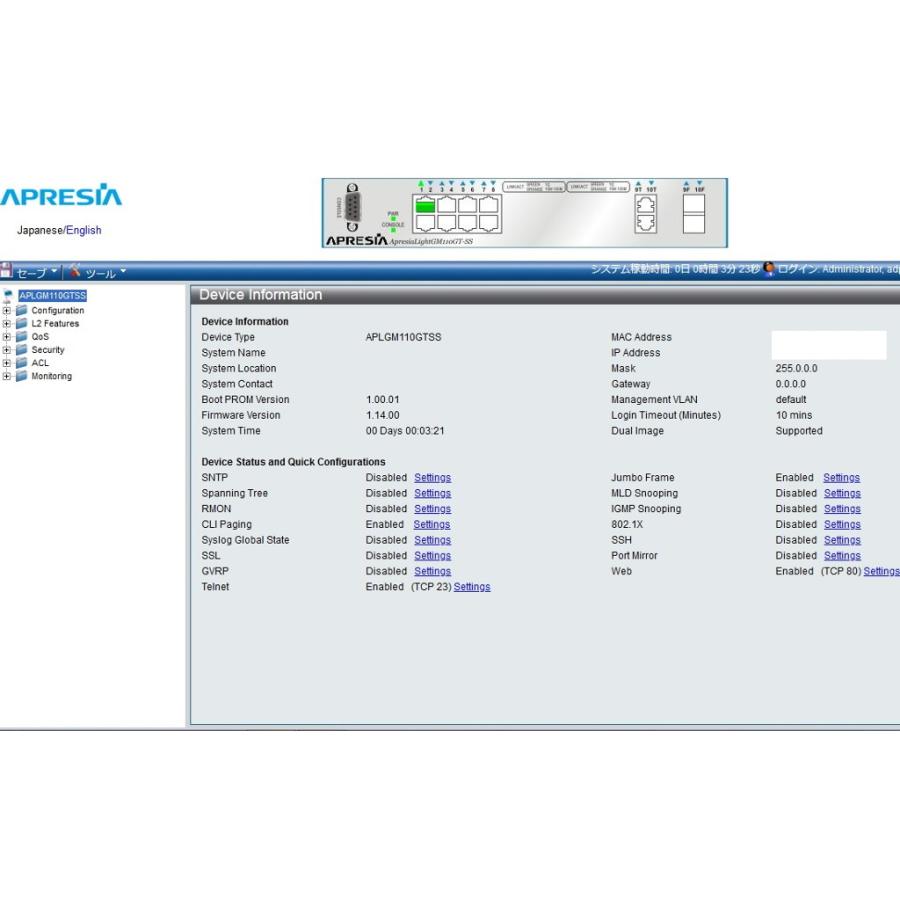Click the APLGM110GTSS device icon in tree

[10, 296]
